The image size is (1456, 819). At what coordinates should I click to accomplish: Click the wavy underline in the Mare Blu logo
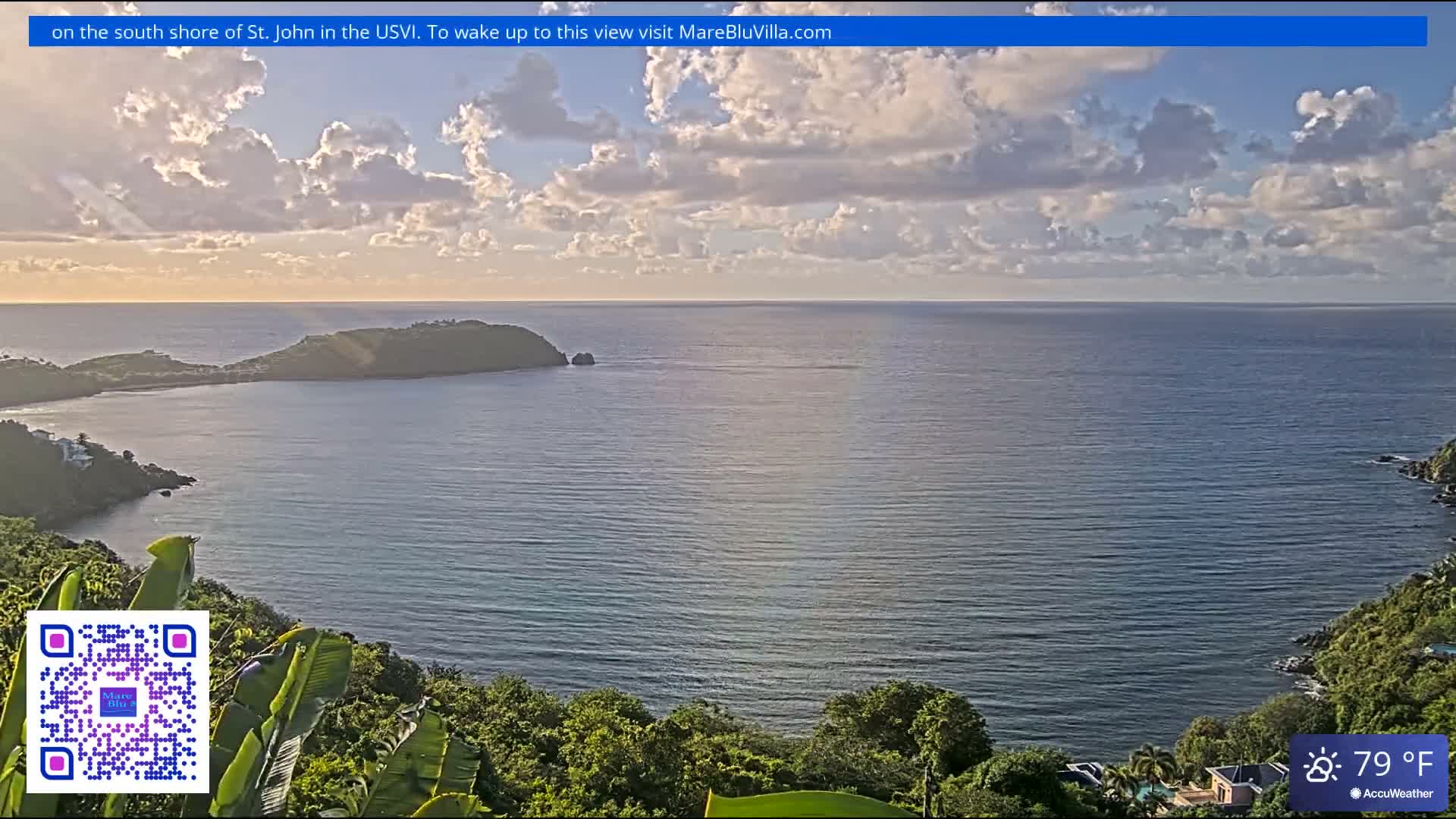tap(118, 711)
